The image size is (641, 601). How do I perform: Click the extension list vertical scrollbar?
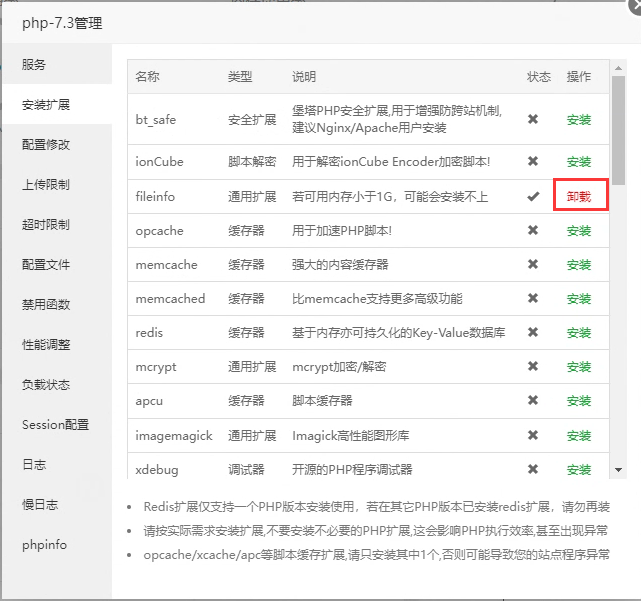pyautogui.click(x=618, y=120)
